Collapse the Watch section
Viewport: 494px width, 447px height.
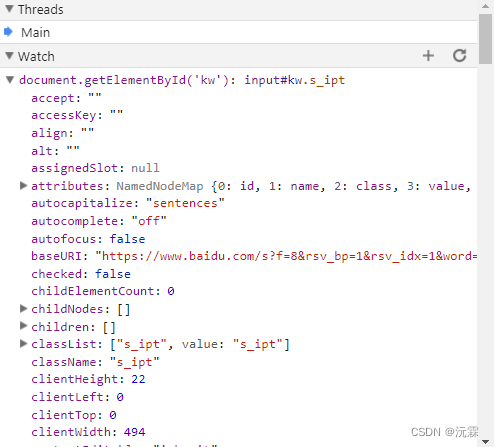(10, 56)
